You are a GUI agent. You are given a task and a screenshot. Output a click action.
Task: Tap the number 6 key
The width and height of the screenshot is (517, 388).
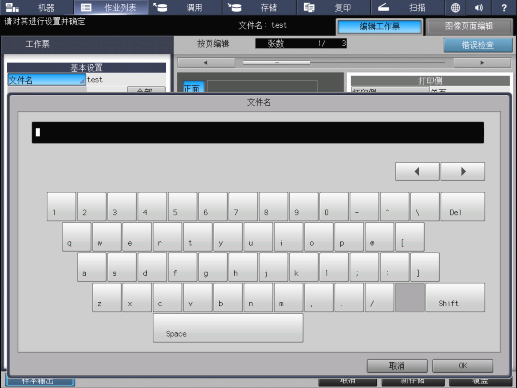[x=213, y=206]
